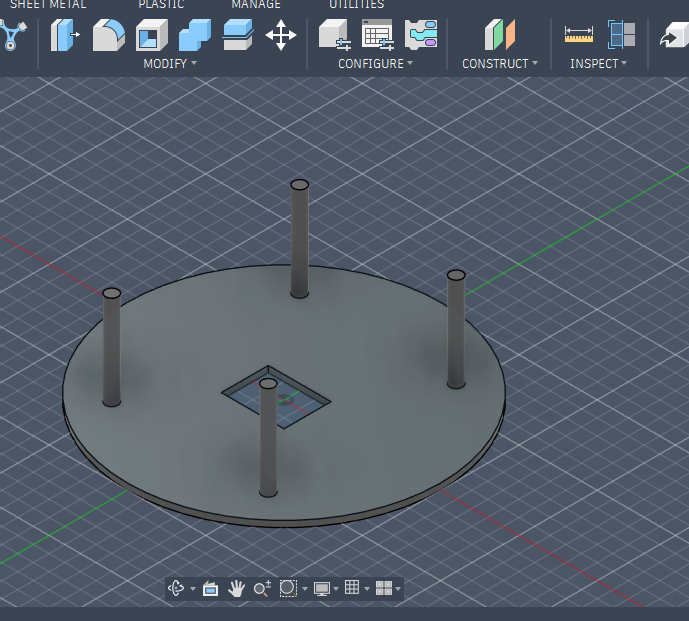The image size is (689, 621).
Task: Select the Fillet tool
Action: tap(109, 35)
